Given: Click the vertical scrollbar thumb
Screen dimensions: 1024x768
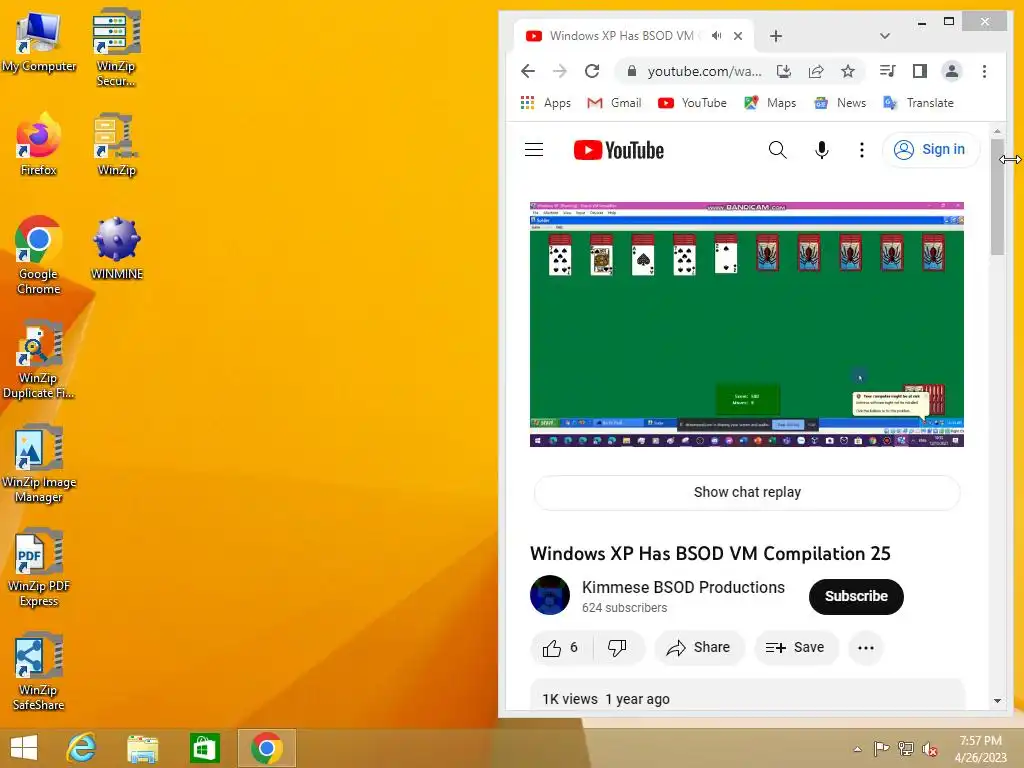Looking at the screenshot, I should point(997,196).
